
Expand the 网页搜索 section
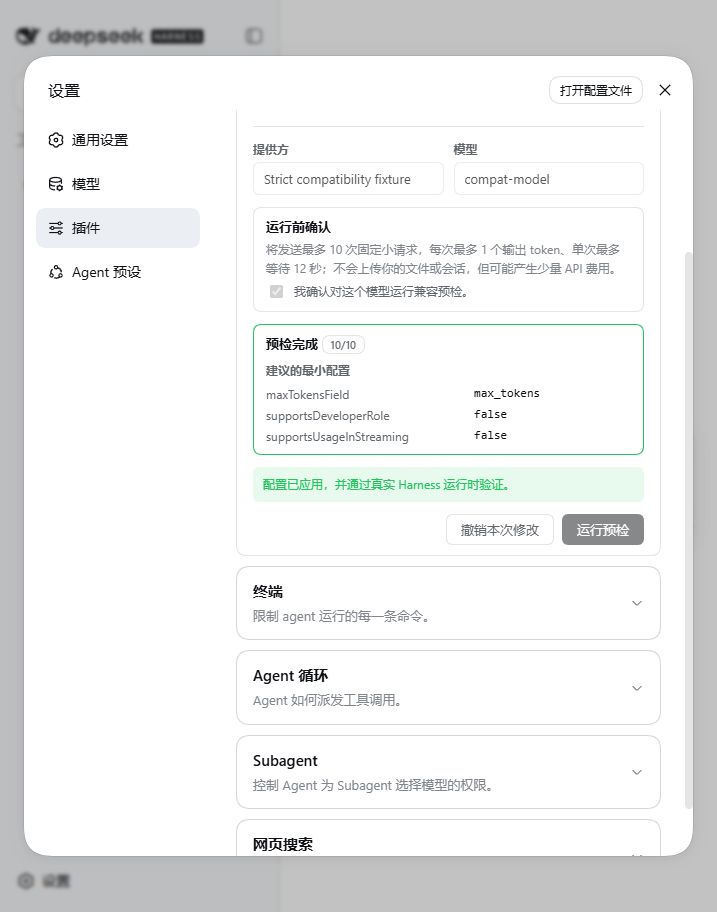pos(448,838)
